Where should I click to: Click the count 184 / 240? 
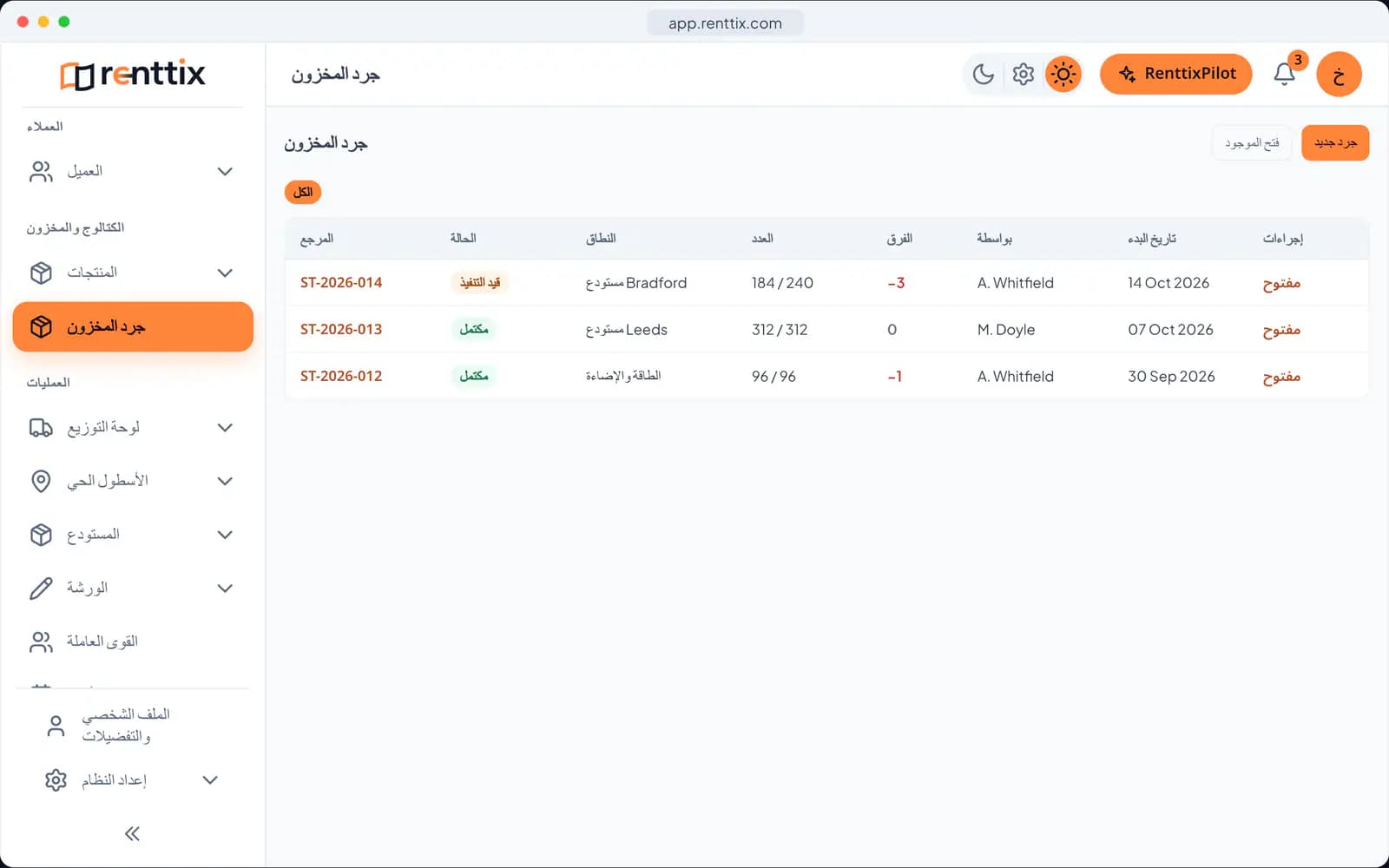point(782,283)
